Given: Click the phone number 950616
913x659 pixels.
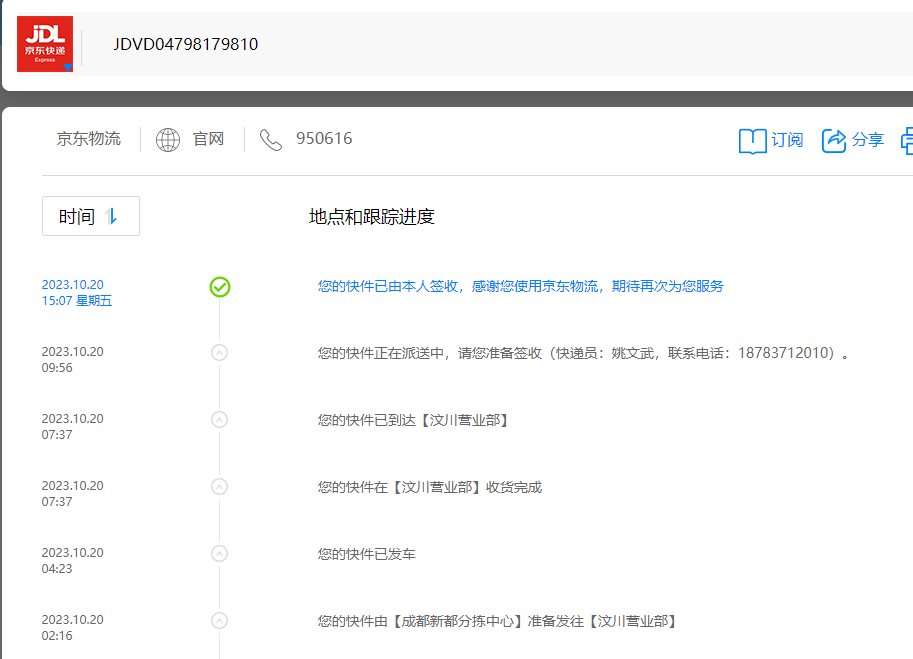Looking at the screenshot, I should point(324,139).
